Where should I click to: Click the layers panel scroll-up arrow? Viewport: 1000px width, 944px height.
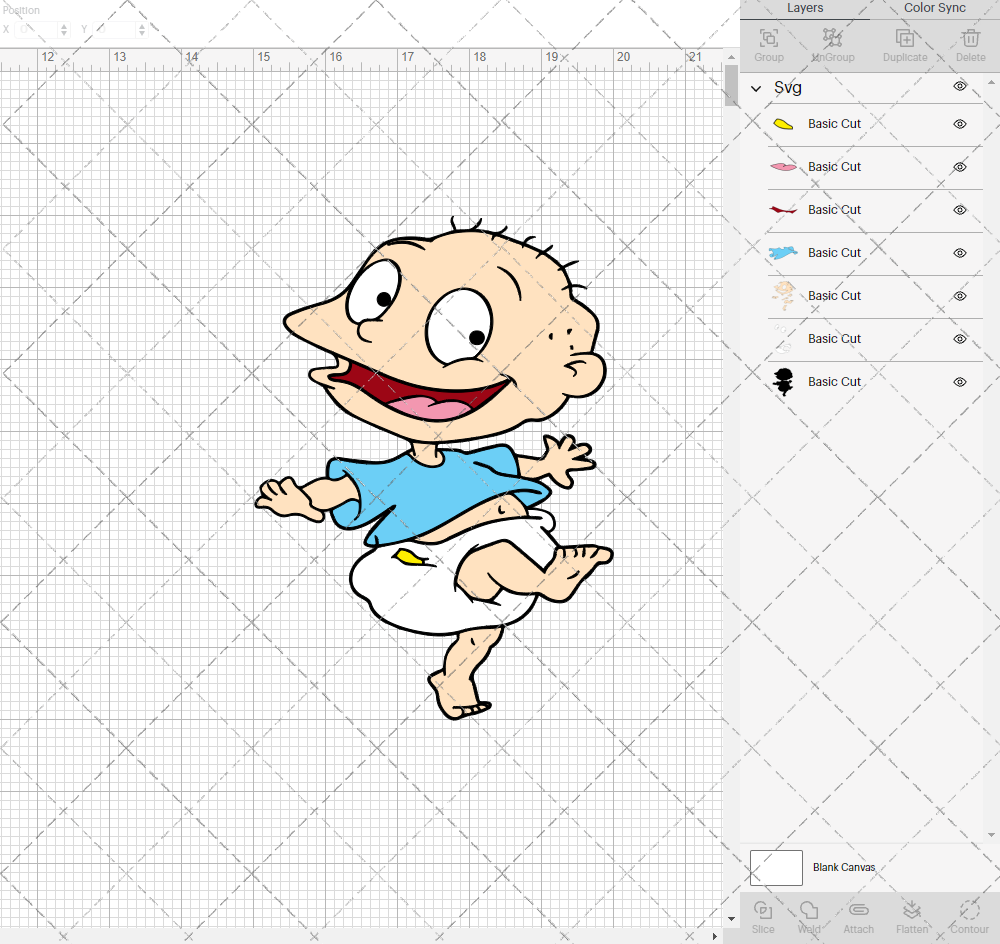coord(991,83)
